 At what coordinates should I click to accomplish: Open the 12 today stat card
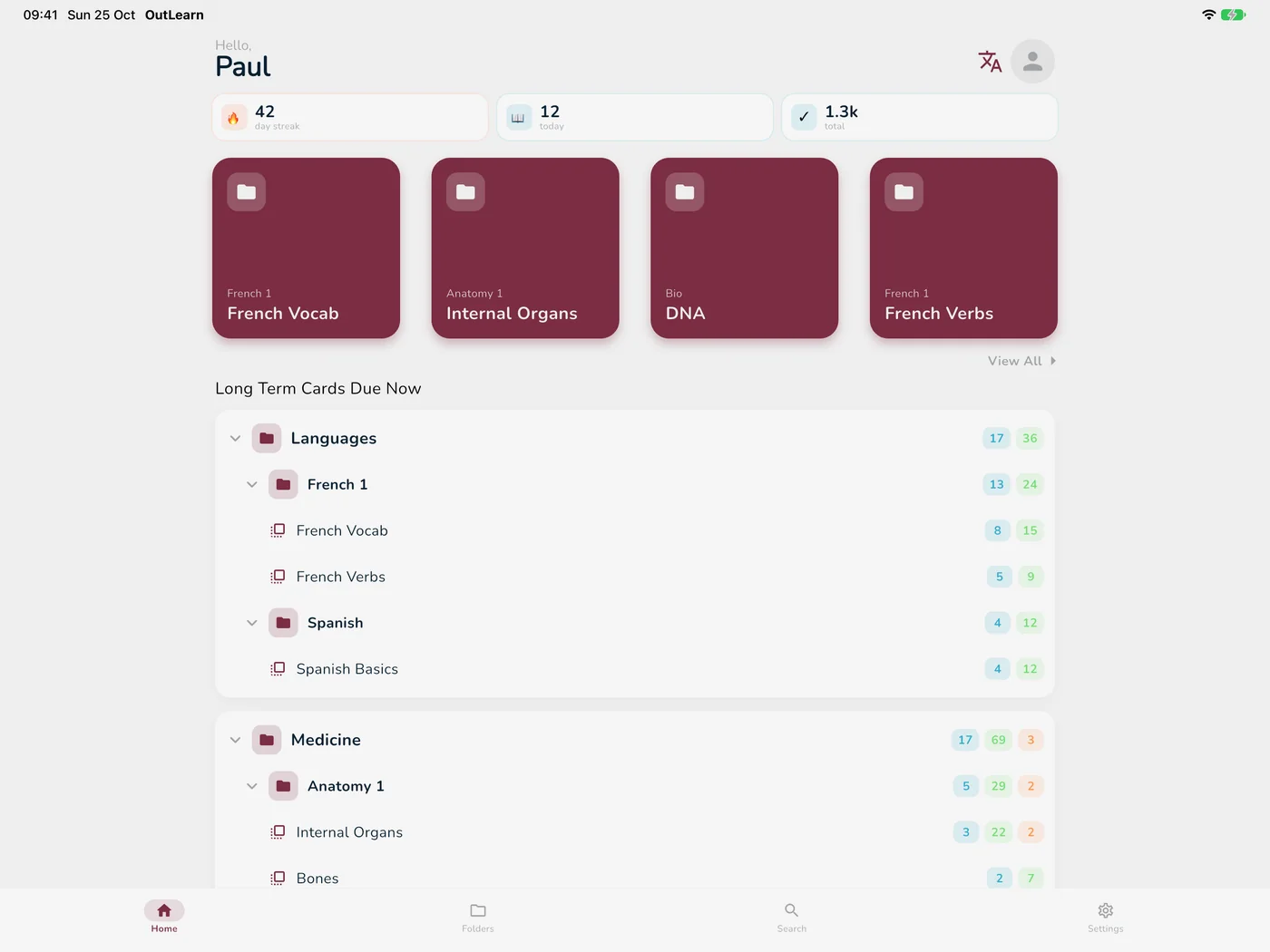(635, 117)
